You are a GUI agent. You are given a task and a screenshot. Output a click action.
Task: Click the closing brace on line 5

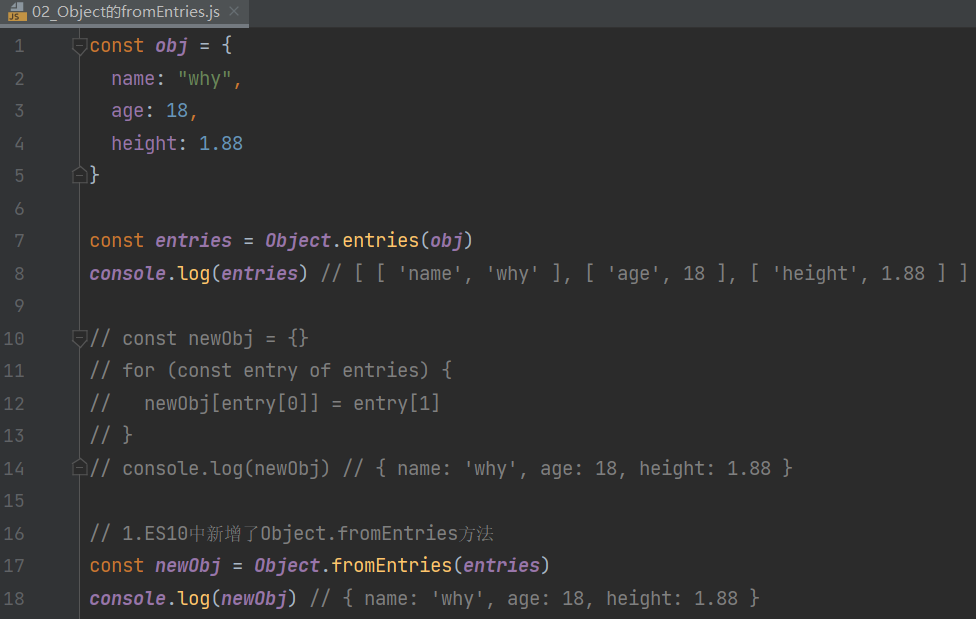click(x=95, y=175)
